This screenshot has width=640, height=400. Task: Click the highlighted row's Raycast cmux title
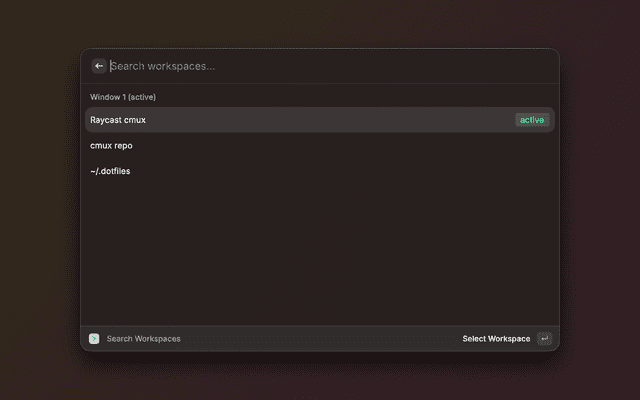pyautogui.click(x=118, y=120)
